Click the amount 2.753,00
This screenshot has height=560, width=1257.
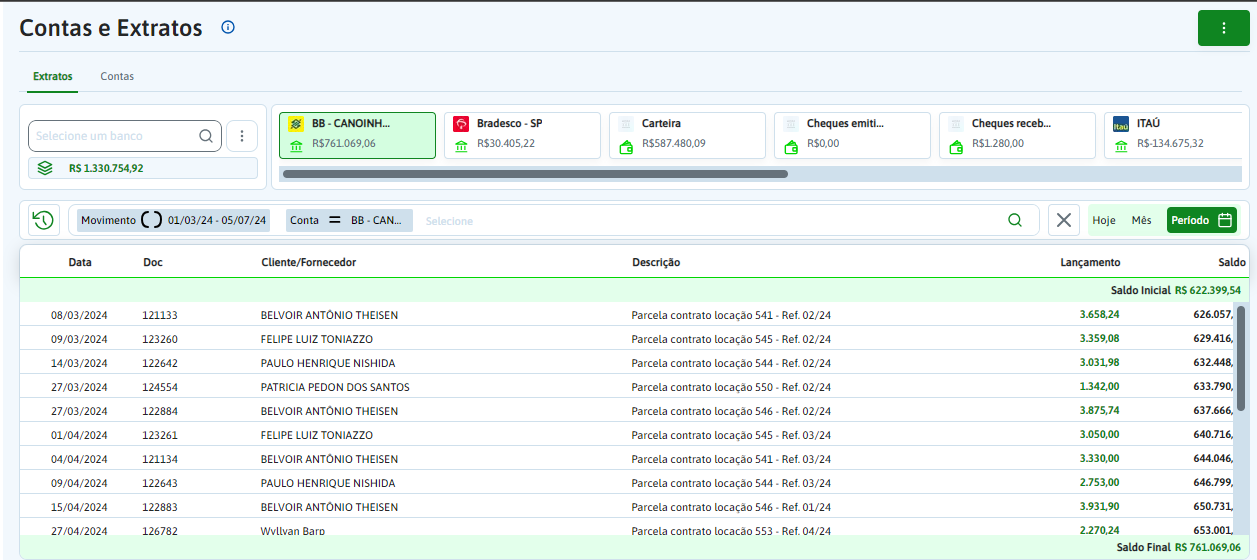pyautogui.click(x=1100, y=483)
